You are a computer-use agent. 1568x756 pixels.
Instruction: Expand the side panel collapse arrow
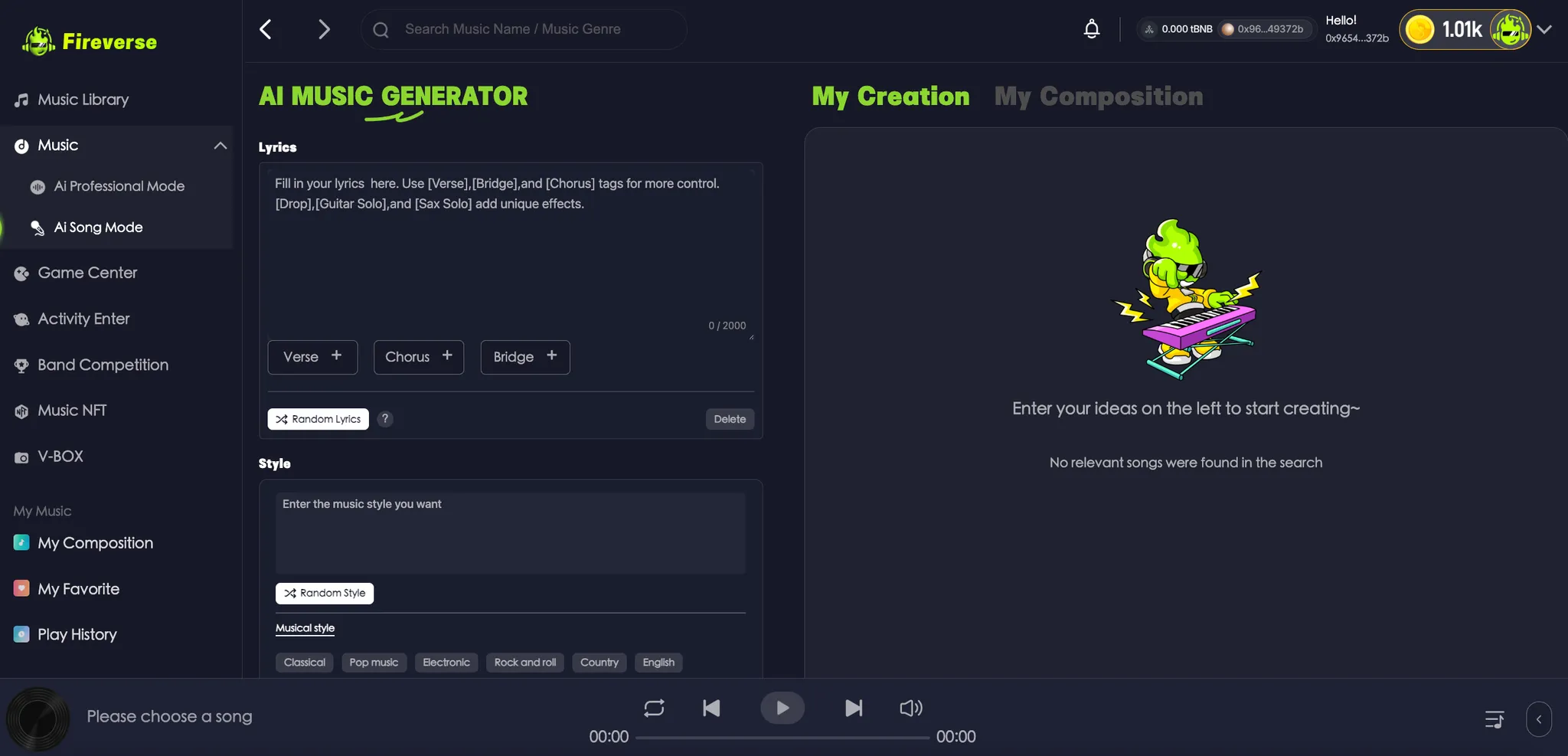(x=1538, y=719)
